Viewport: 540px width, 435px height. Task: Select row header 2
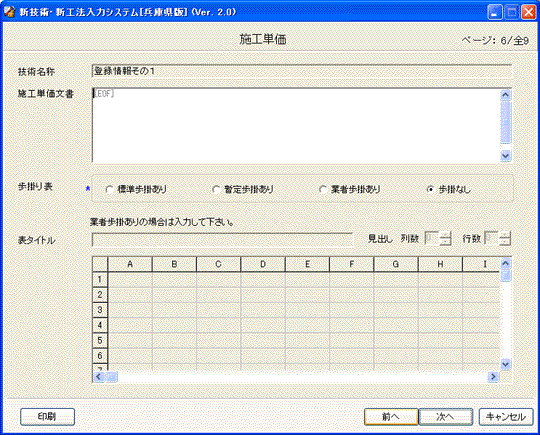tap(100, 295)
